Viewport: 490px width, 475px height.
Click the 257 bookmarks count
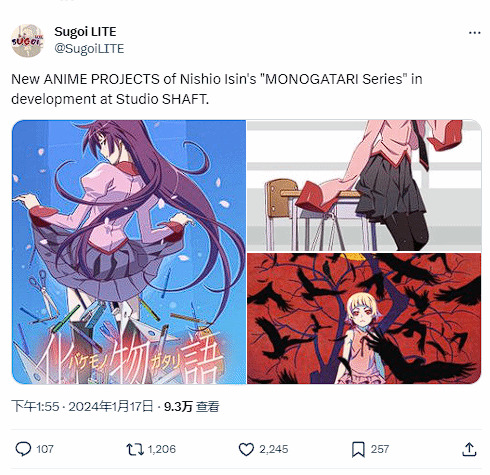click(380, 449)
